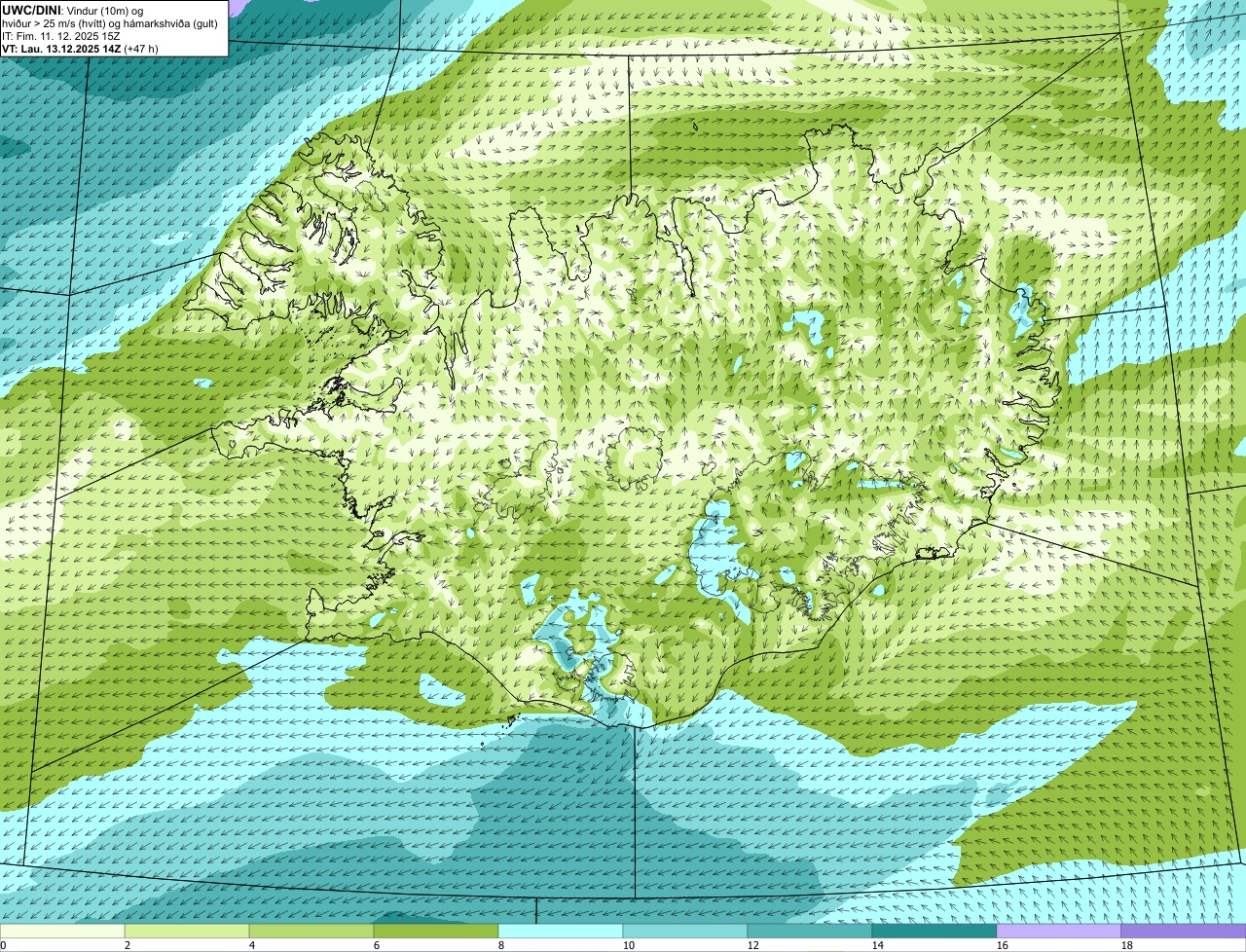Image resolution: width=1246 pixels, height=952 pixels.
Task: Click the '2' label on the color scale
Action: tap(128, 945)
